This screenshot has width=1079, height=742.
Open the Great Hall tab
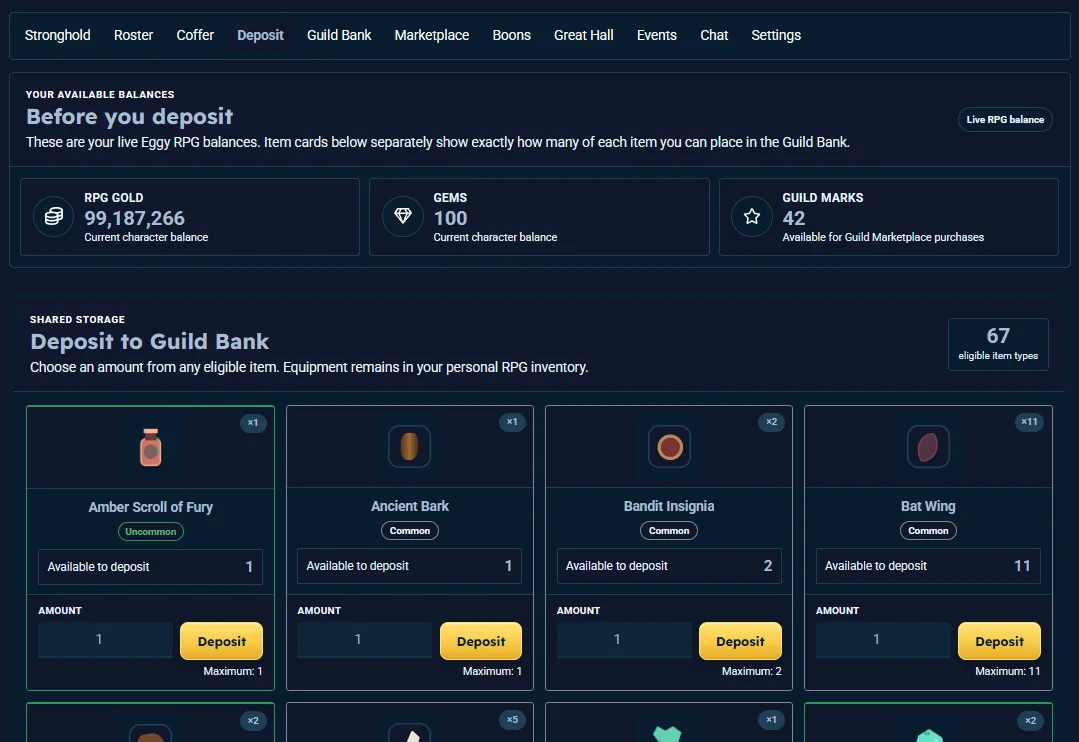tap(584, 35)
